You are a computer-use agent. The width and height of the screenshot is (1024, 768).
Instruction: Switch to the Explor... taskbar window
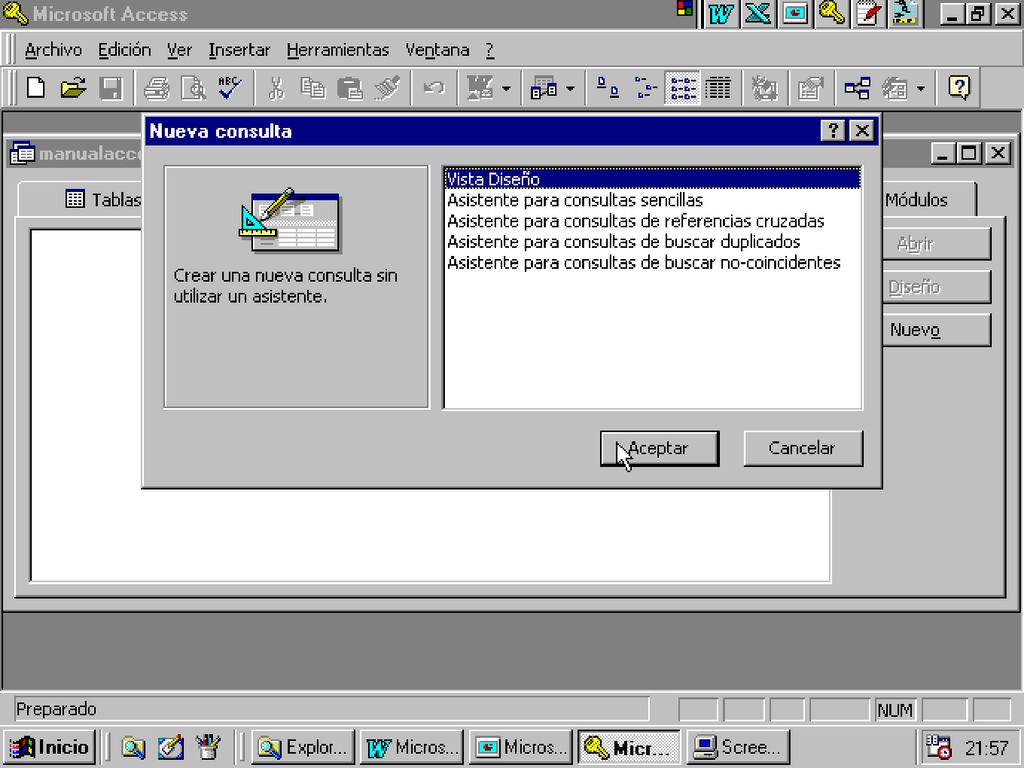click(x=303, y=746)
